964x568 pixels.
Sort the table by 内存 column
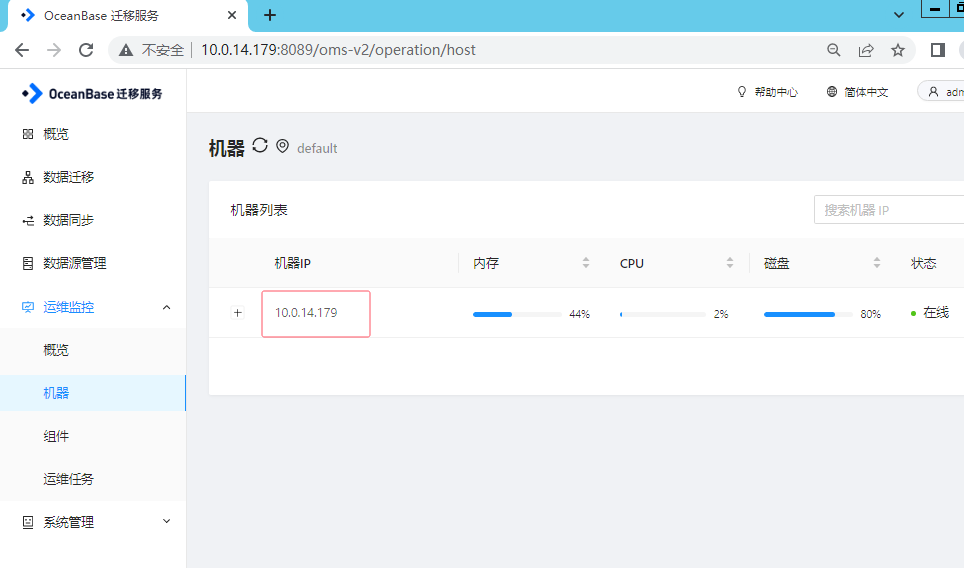[x=586, y=263]
